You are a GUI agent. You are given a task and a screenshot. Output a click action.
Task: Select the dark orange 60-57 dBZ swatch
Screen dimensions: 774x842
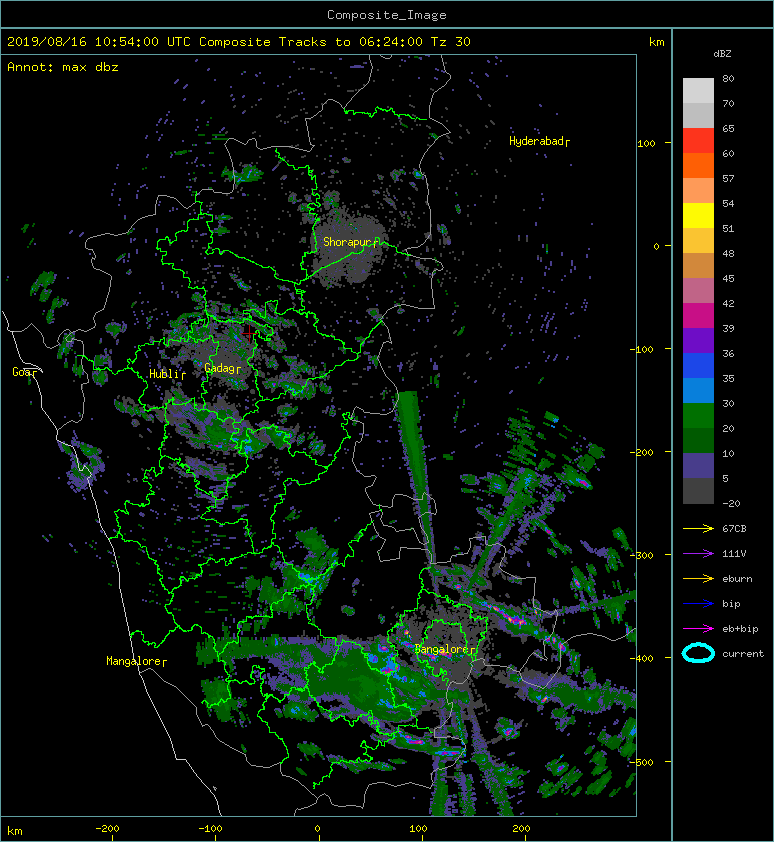click(x=698, y=165)
